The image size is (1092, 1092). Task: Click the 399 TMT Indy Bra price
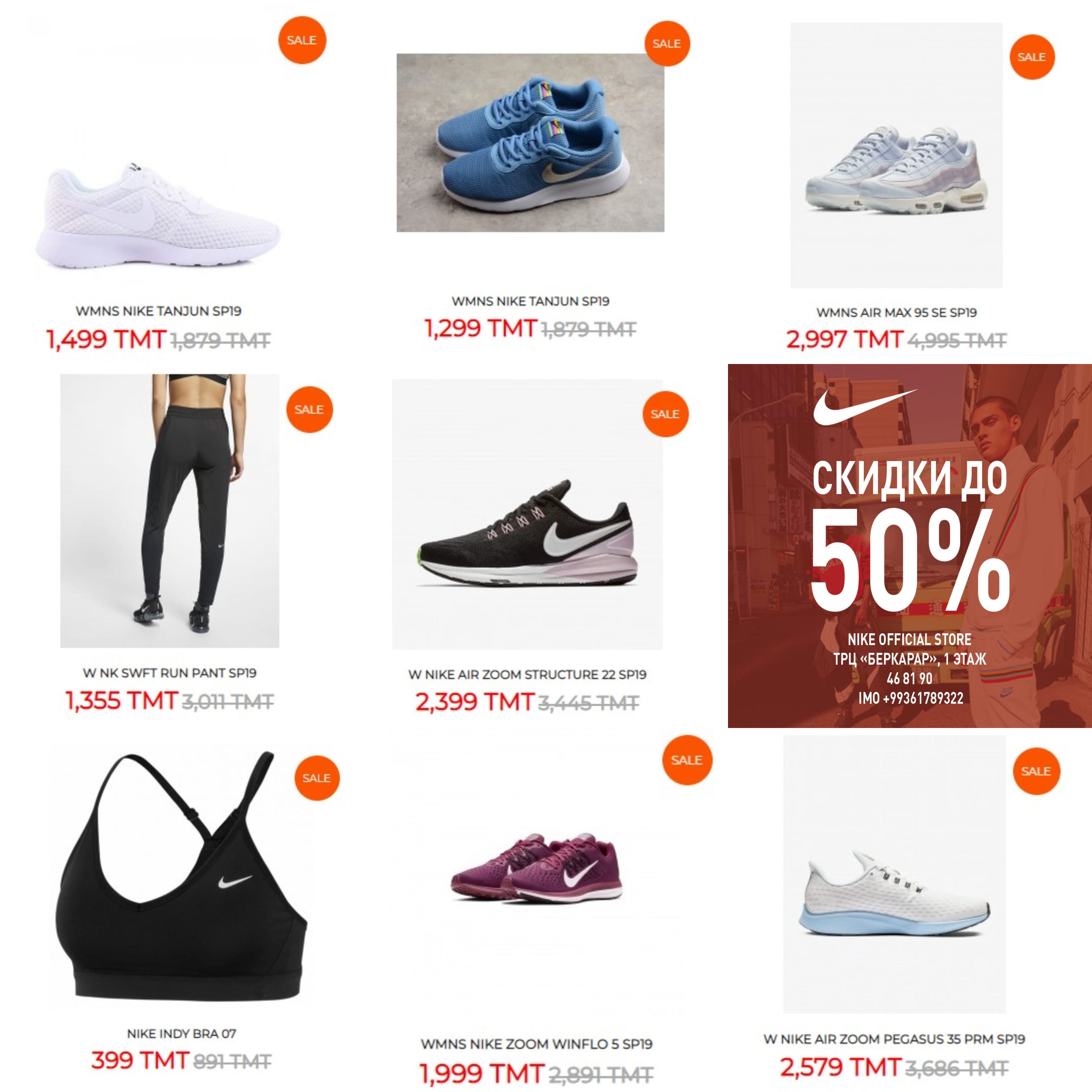[x=140, y=1060]
